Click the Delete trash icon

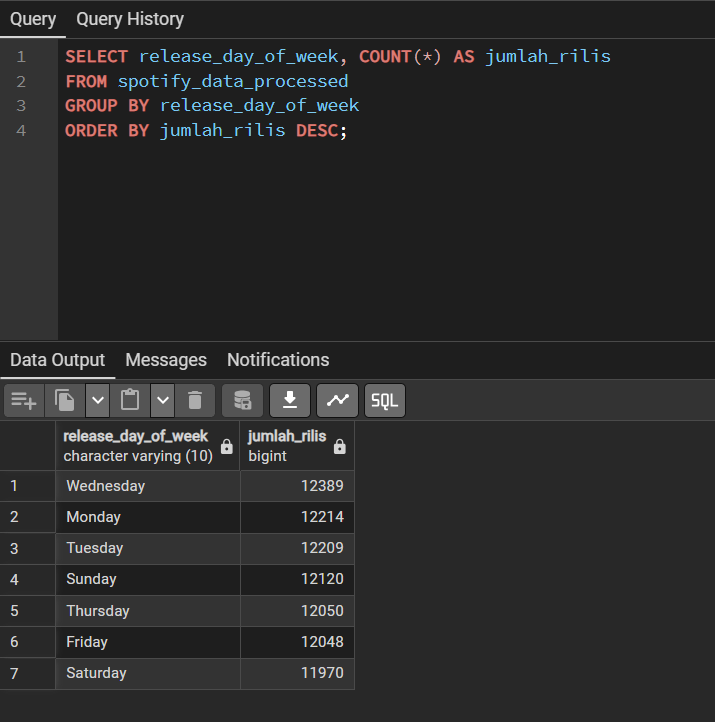[x=195, y=400]
